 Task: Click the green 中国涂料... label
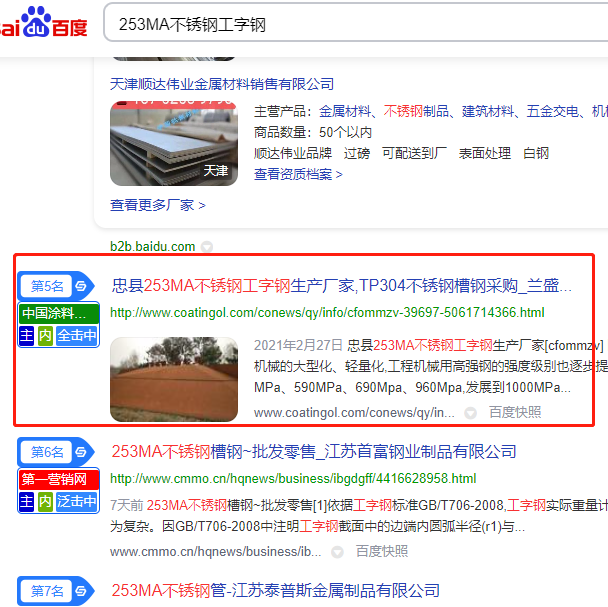click(x=59, y=313)
